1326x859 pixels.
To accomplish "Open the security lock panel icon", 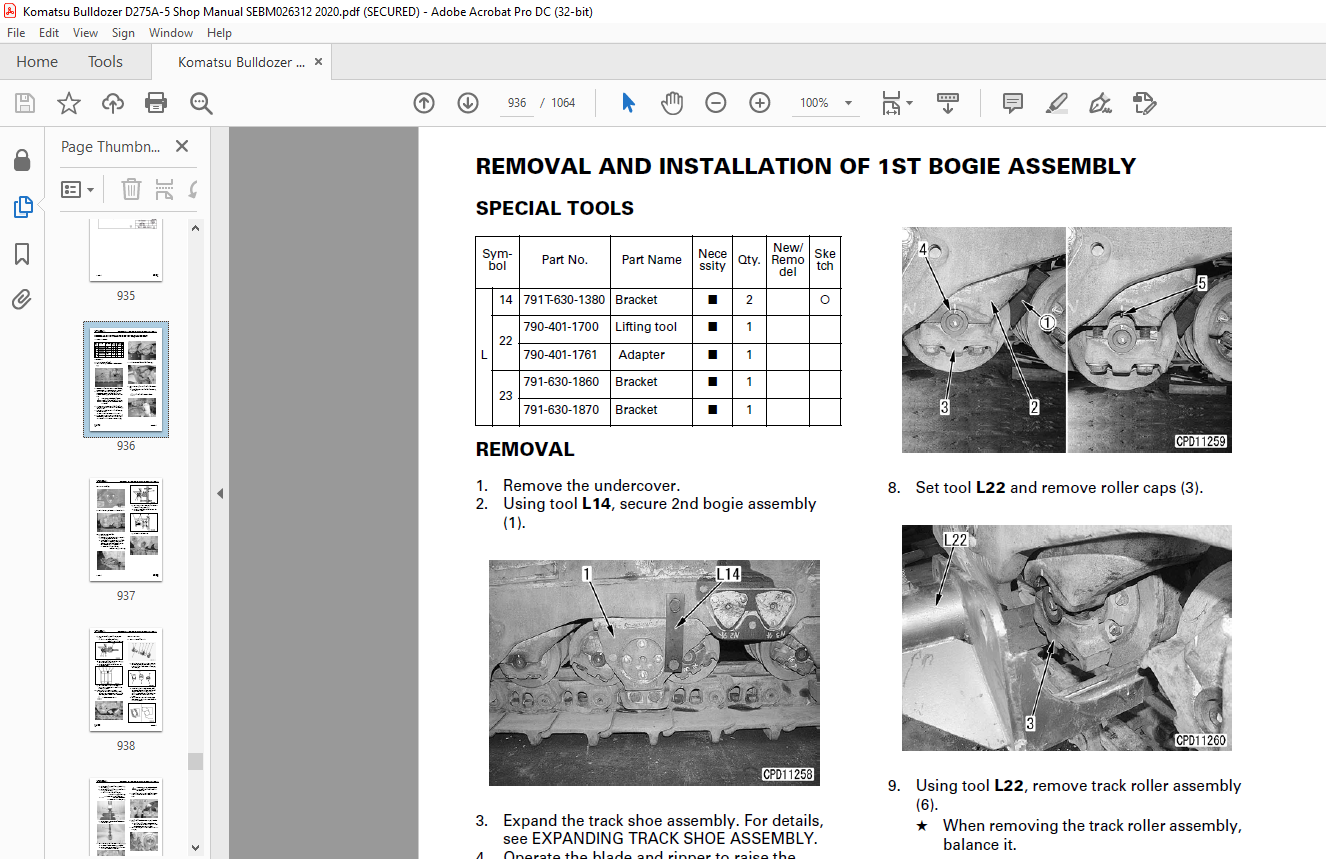I will point(22,161).
